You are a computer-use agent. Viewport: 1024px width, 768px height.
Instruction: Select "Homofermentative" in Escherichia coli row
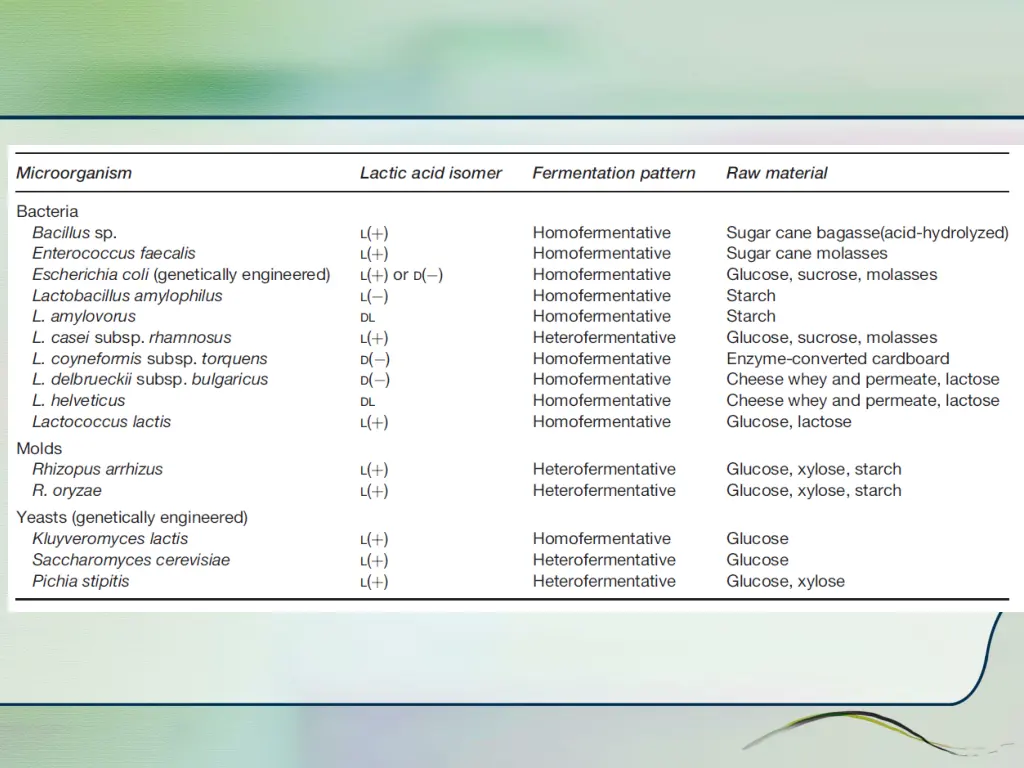[601, 274]
